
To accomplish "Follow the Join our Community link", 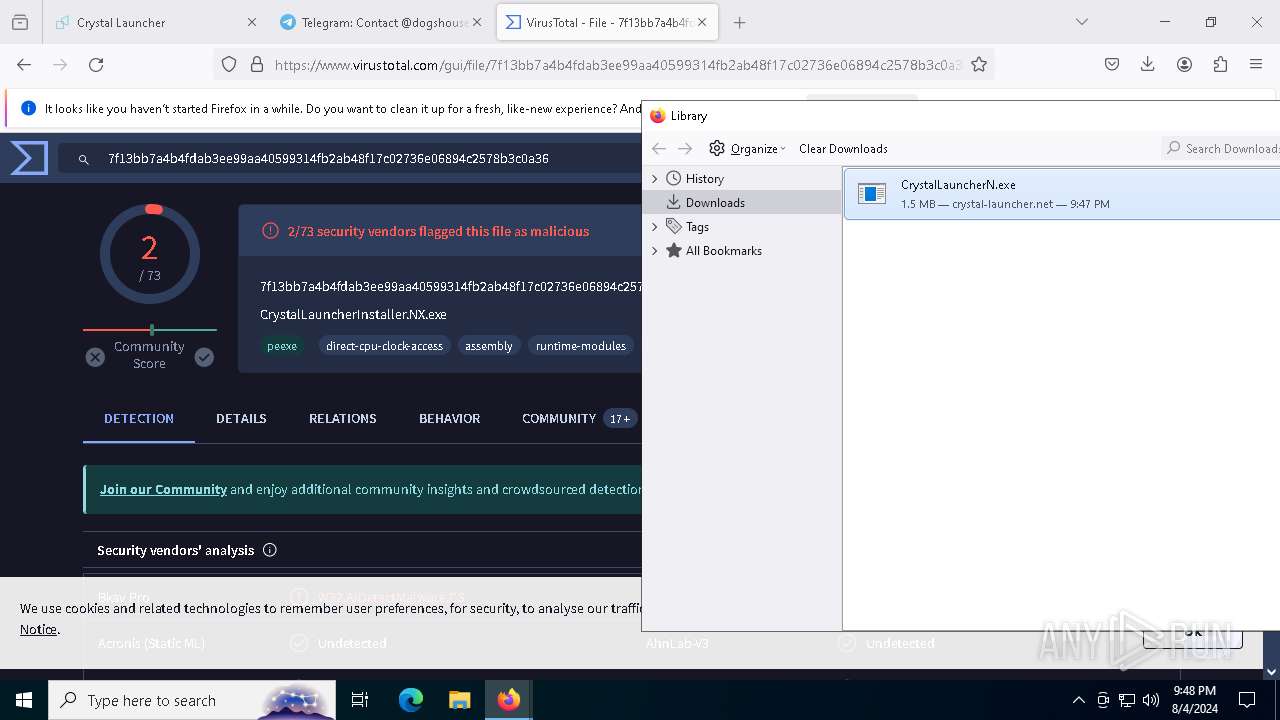I will 163,489.
